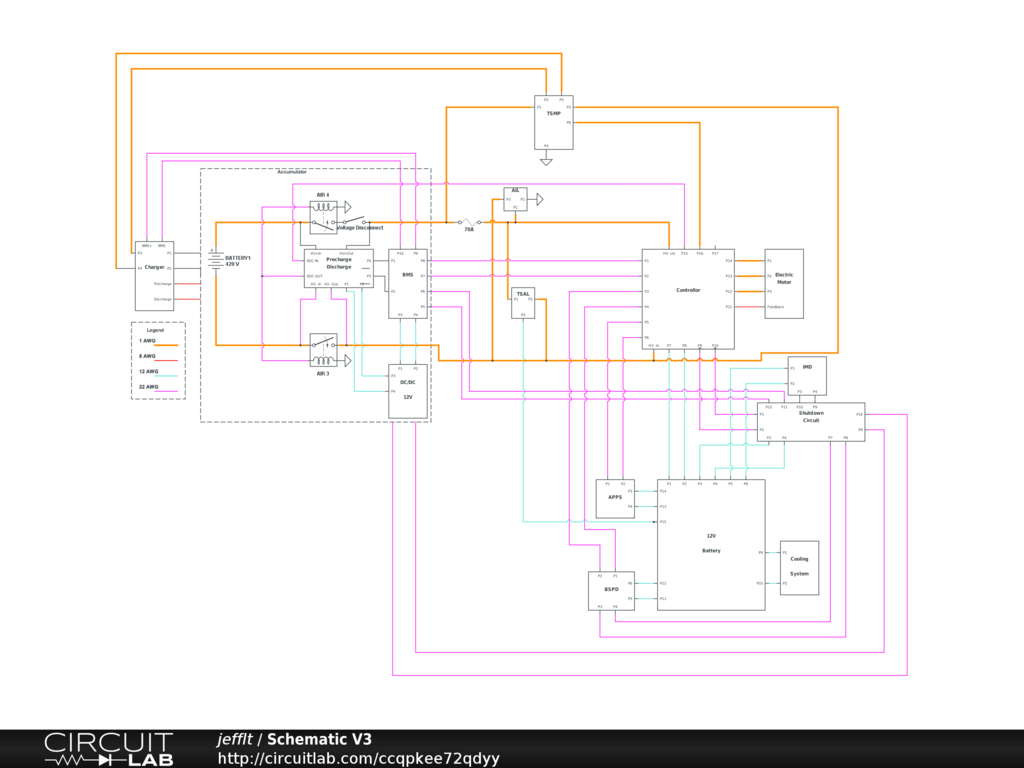Click the AIR 3 relay symbol
The image size is (1024, 768).
[x=323, y=350]
